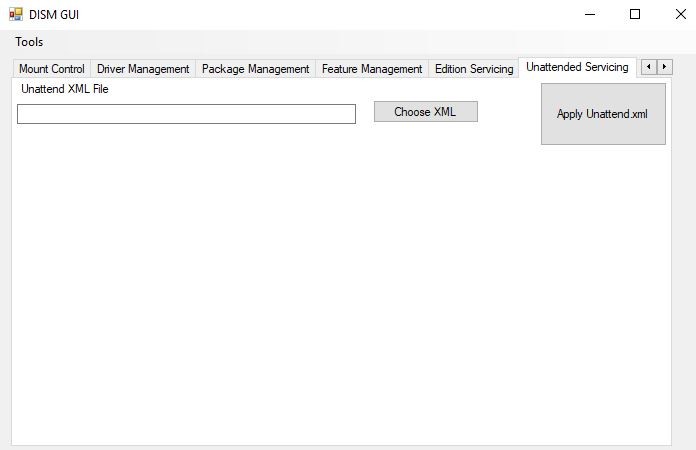The width and height of the screenshot is (696, 450).
Task: Click the Unattended Servicing tab
Action: pos(577,67)
